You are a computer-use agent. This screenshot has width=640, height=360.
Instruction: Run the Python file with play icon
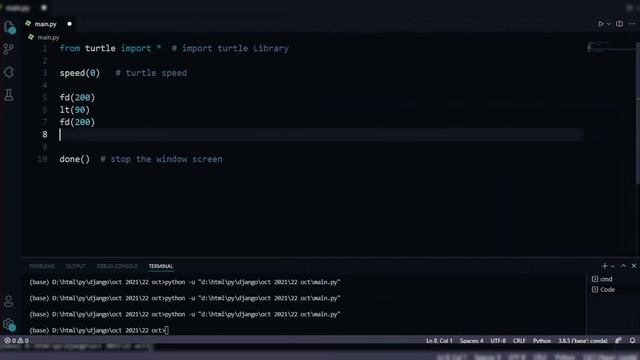600,24
